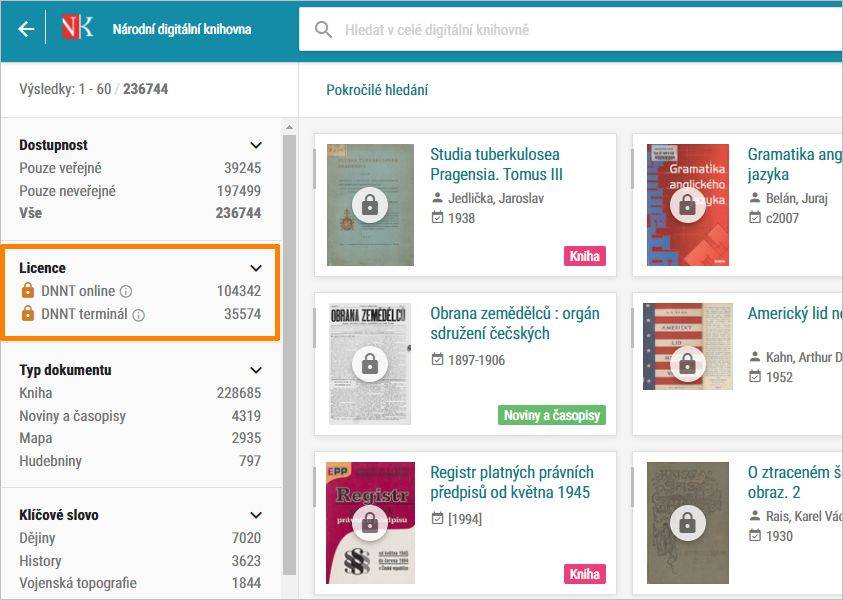Open the NK library logo
The height and width of the screenshot is (600, 843).
[x=77, y=27]
